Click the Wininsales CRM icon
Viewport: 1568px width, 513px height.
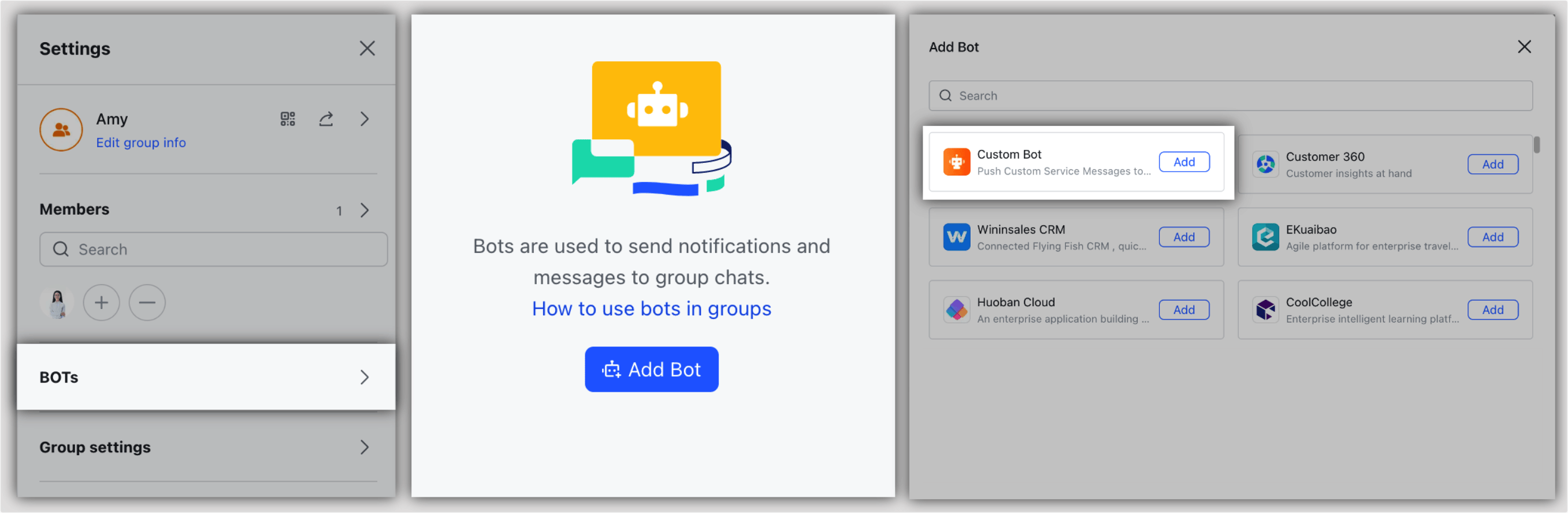click(956, 237)
